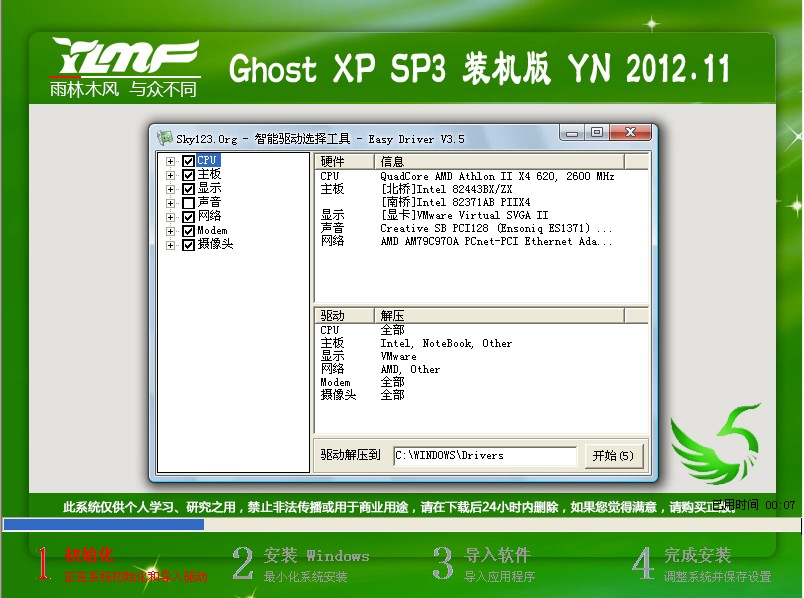Click the driver extract path field
The width and height of the screenshot is (804, 598).
point(485,455)
